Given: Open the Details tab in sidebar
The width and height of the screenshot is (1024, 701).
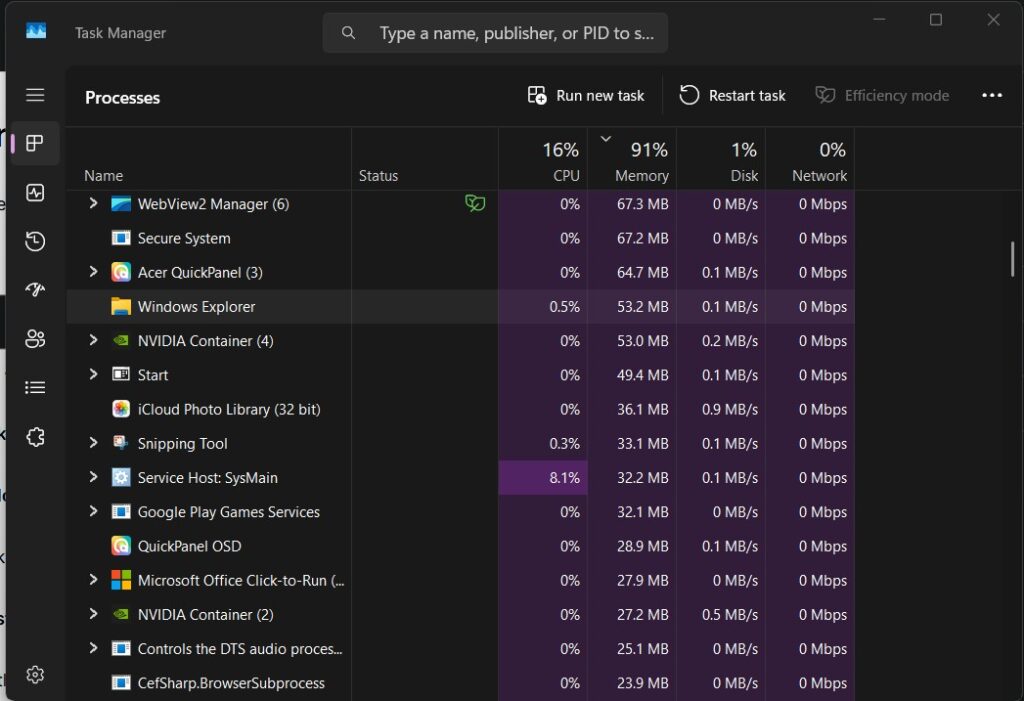Looking at the screenshot, I should click(x=35, y=387).
